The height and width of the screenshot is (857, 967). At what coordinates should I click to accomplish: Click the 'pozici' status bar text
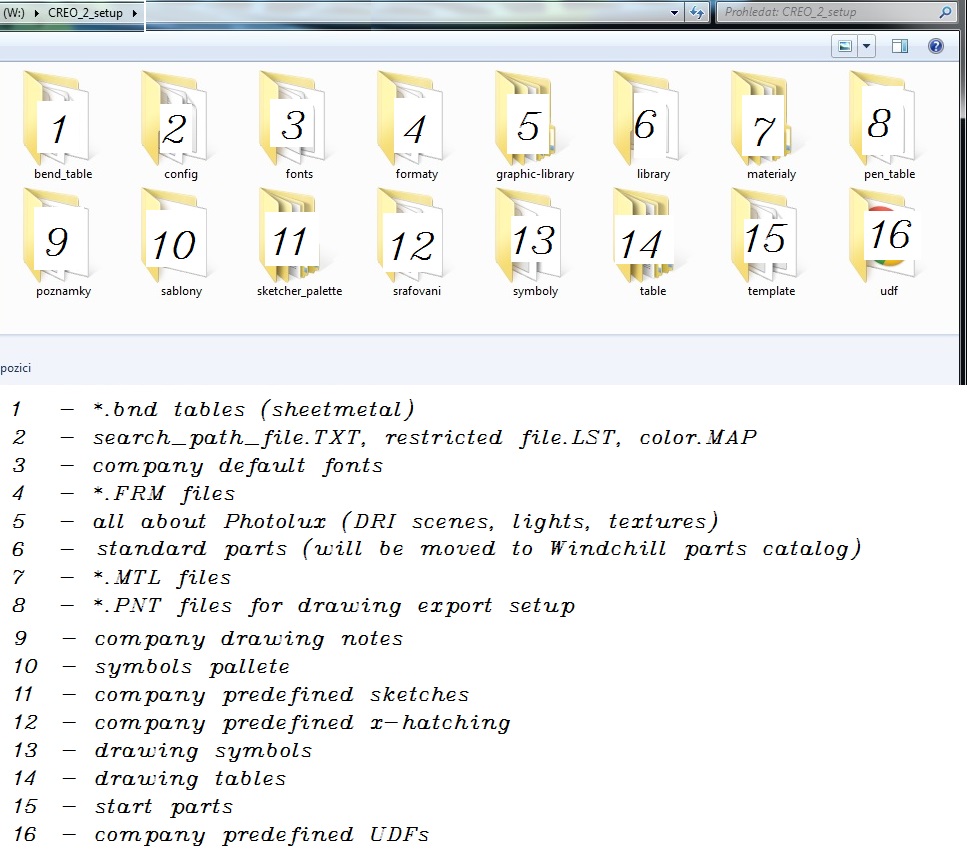15,368
